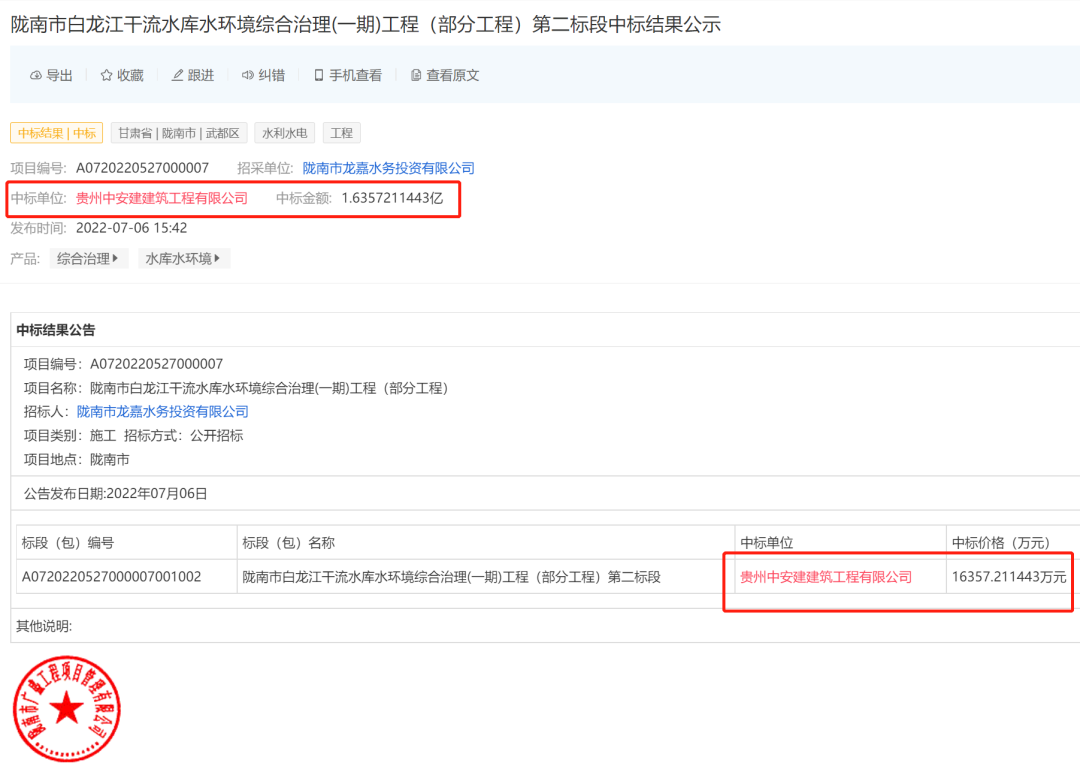The image size is (1080, 769).
Task: Click the 项目类别：施工 text
Action: tap(70, 435)
